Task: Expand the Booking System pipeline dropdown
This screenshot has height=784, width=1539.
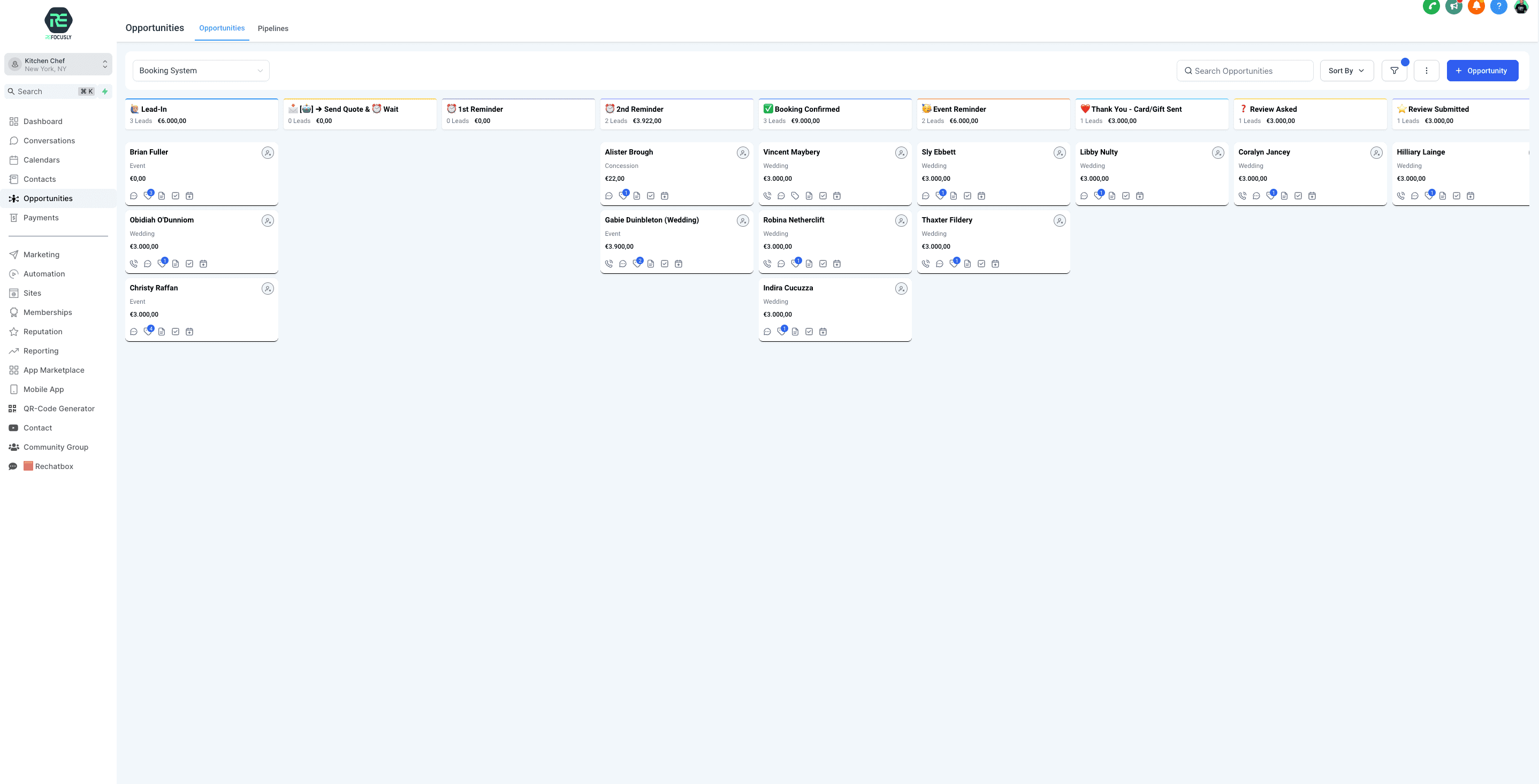Action: pyautogui.click(x=201, y=71)
